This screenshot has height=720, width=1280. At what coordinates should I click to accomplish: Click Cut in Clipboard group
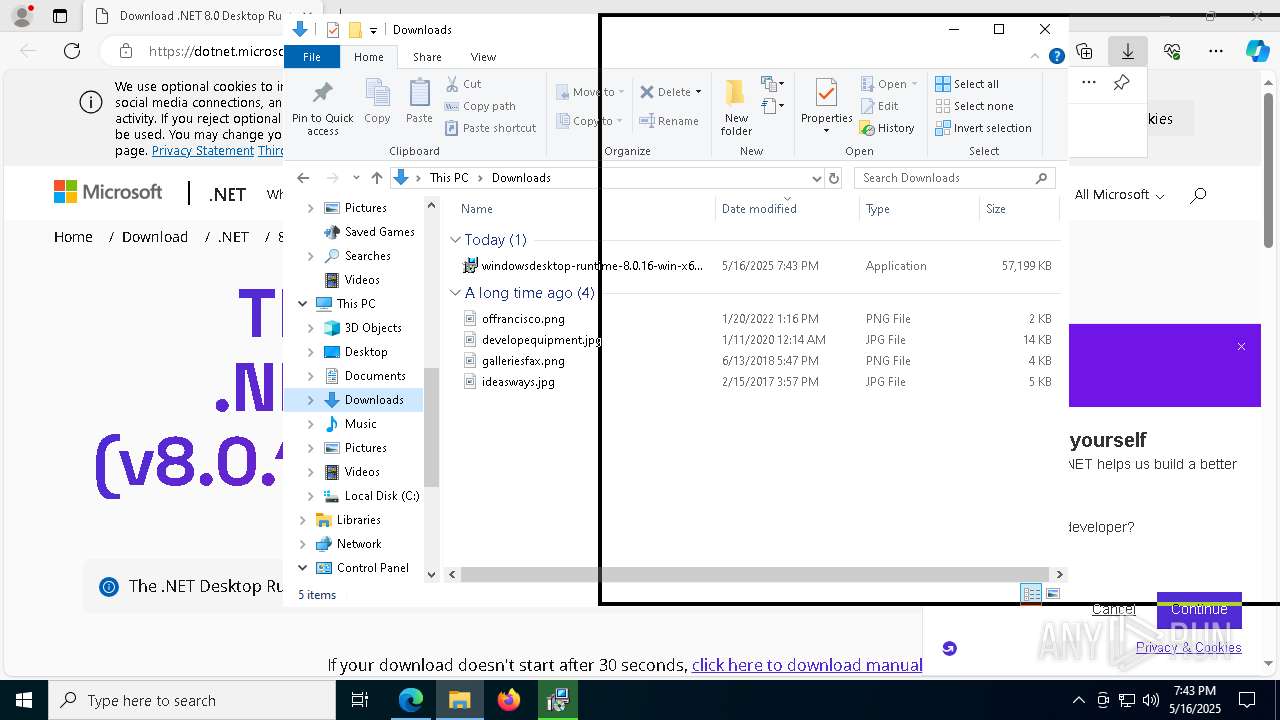click(x=463, y=84)
